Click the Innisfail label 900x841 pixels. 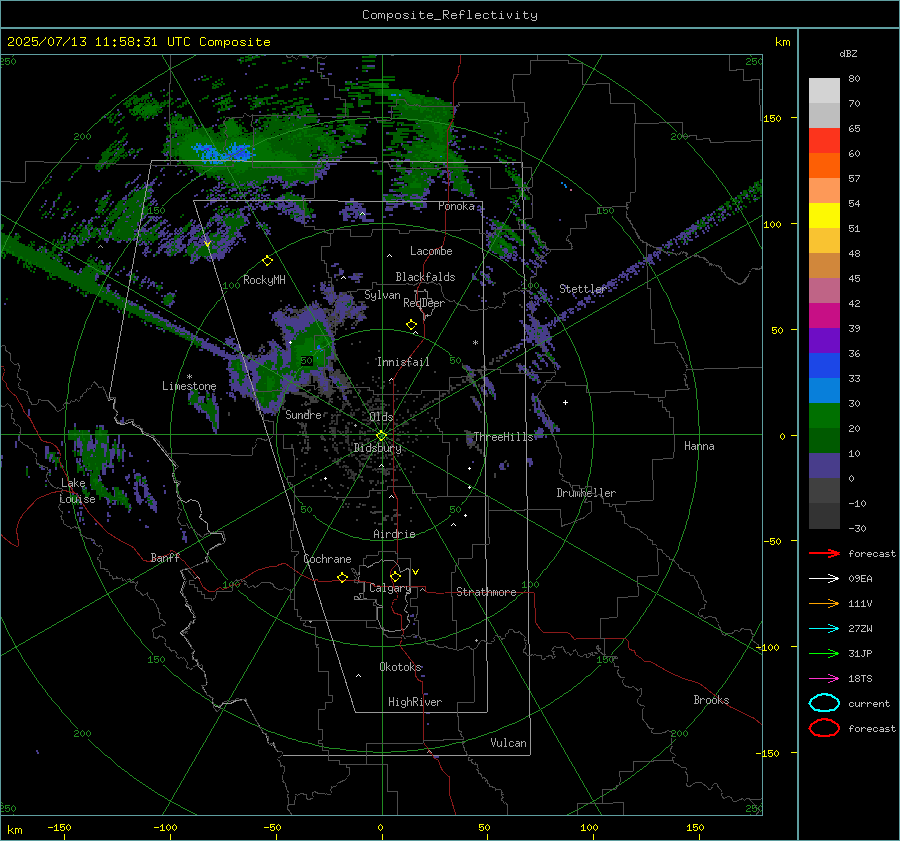coord(403,362)
